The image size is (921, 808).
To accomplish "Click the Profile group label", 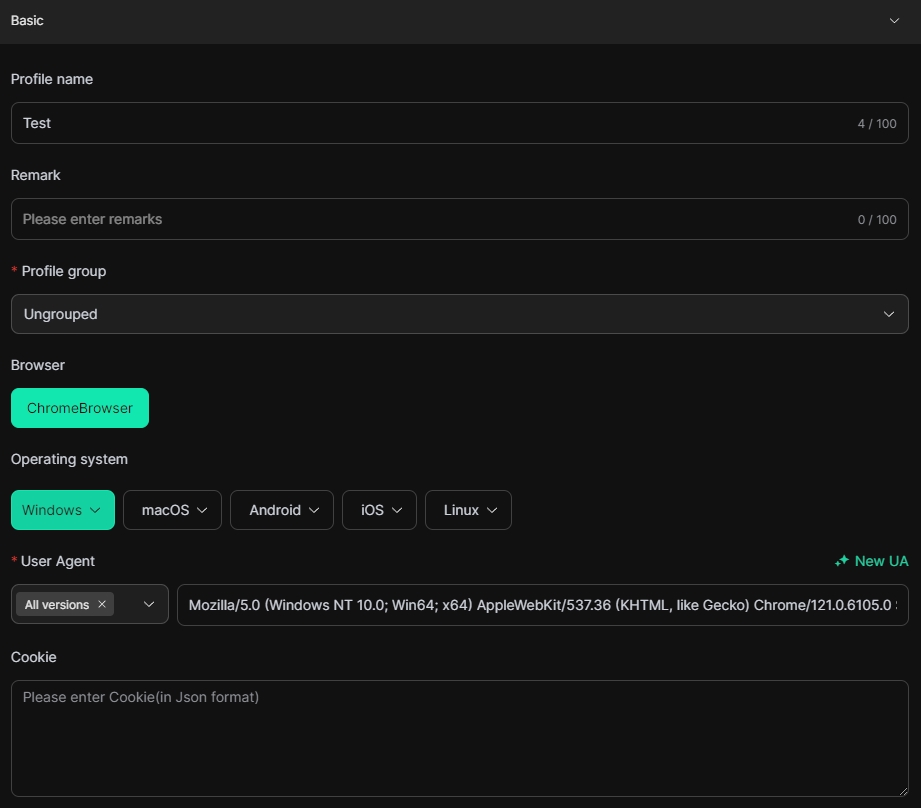I will pos(64,271).
